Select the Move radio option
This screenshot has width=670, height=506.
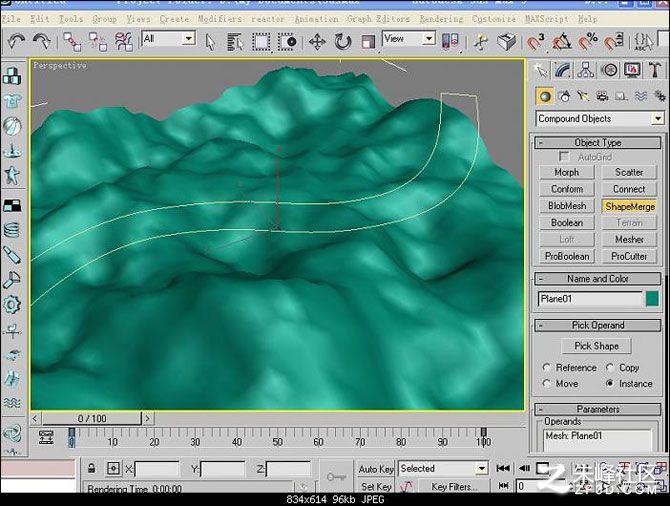[x=546, y=383]
